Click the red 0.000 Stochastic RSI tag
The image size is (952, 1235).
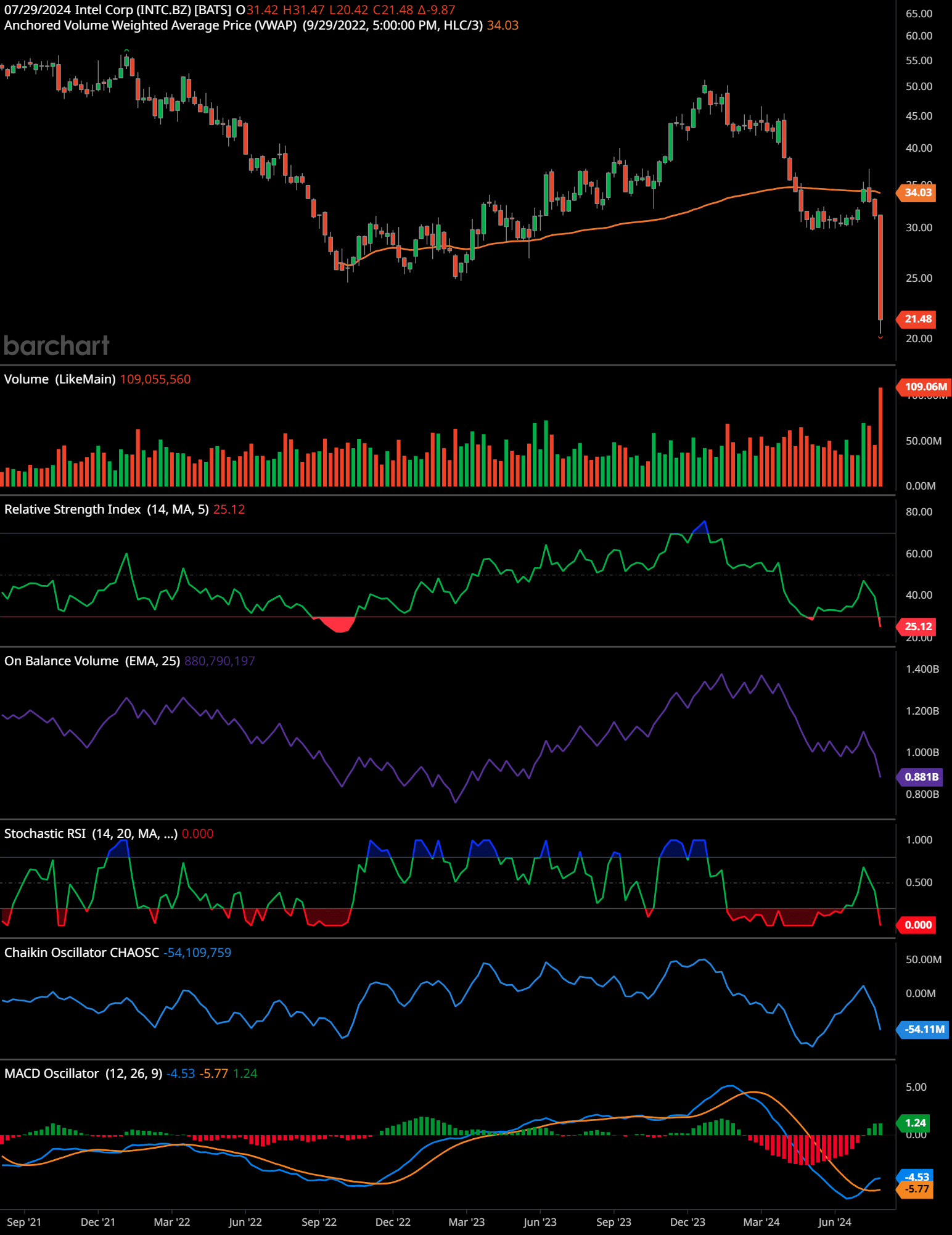(x=917, y=925)
